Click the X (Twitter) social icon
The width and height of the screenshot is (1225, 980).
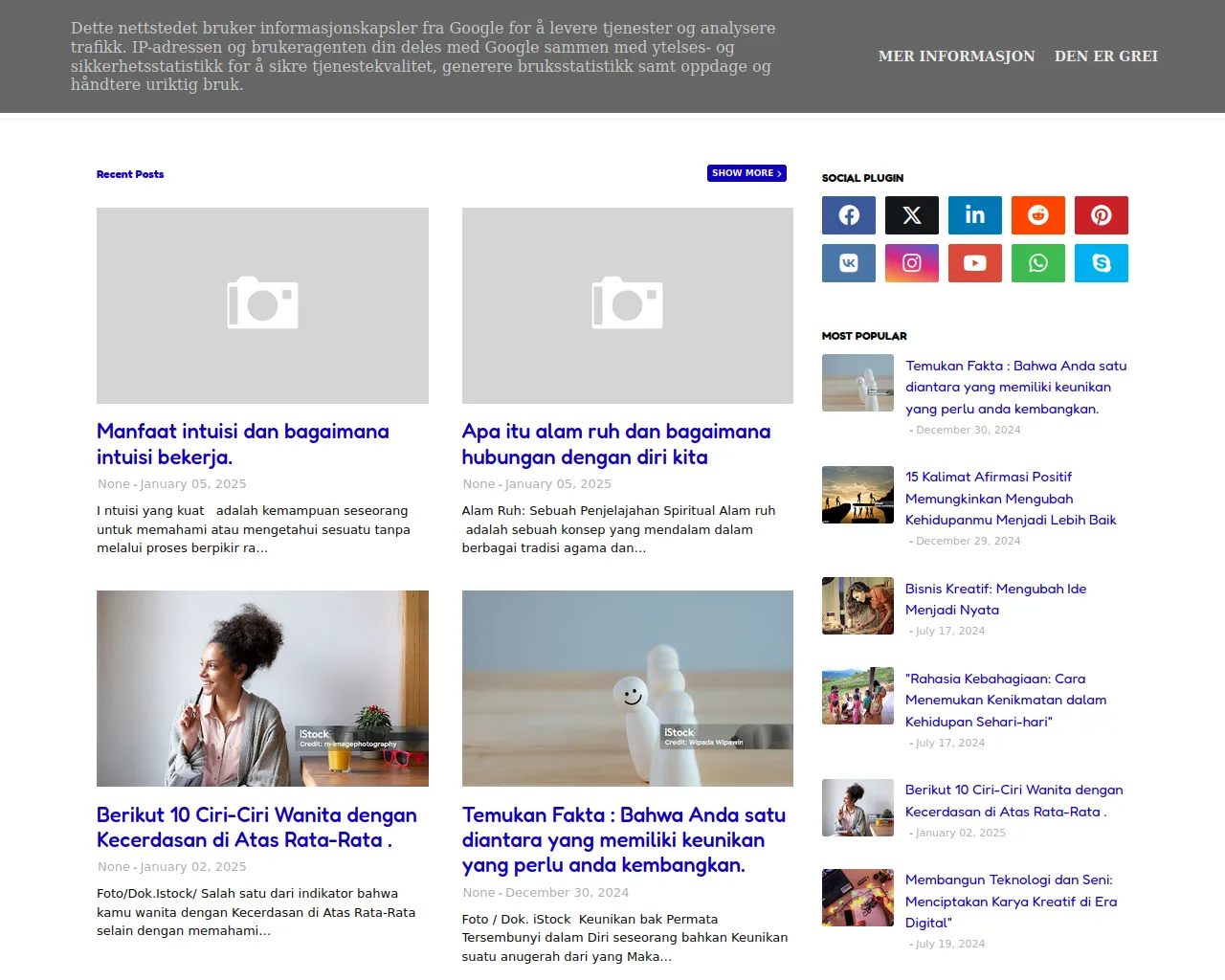pos(911,215)
